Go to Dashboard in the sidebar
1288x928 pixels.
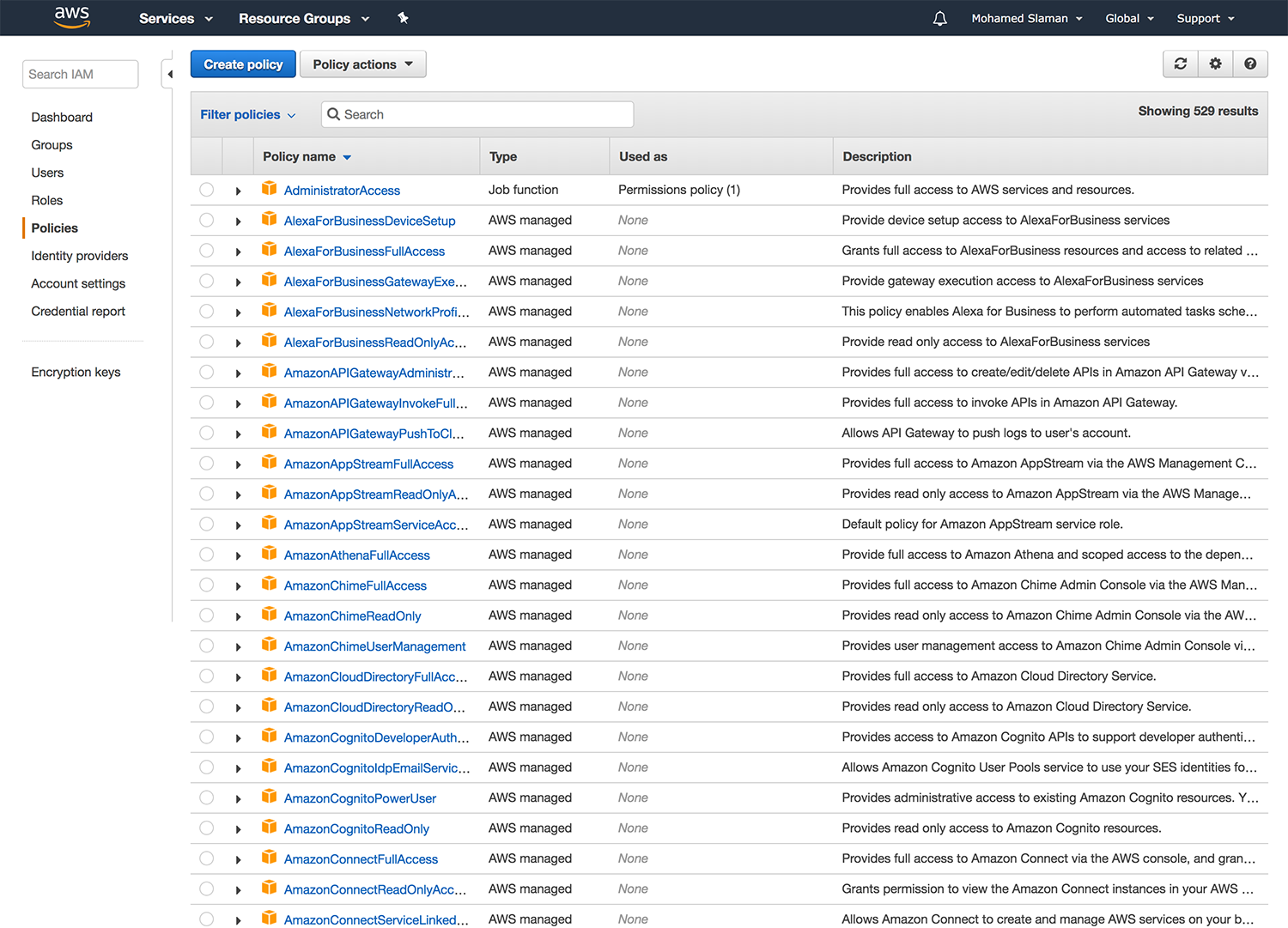point(62,117)
